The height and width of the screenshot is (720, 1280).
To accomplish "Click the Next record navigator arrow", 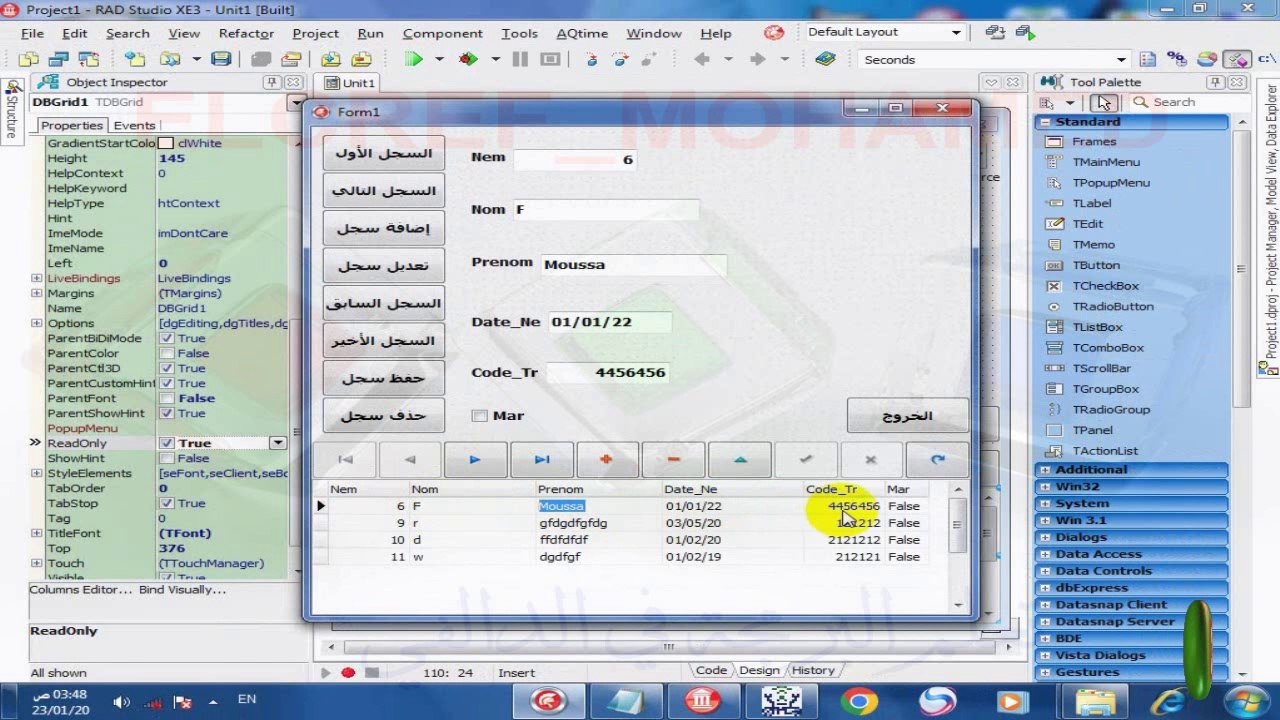I will (475, 459).
